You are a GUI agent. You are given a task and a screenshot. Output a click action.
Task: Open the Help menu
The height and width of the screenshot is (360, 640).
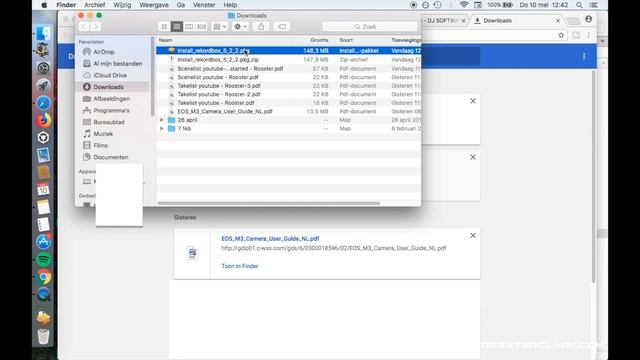point(230,5)
